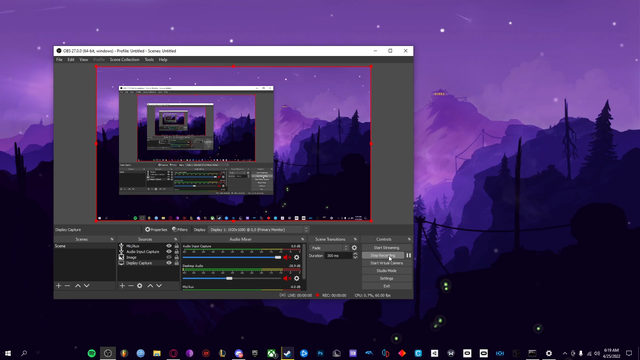The height and width of the screenshot is (360, 640).
Task: Click the Duration 300 ms field
Action: [339, 256]
